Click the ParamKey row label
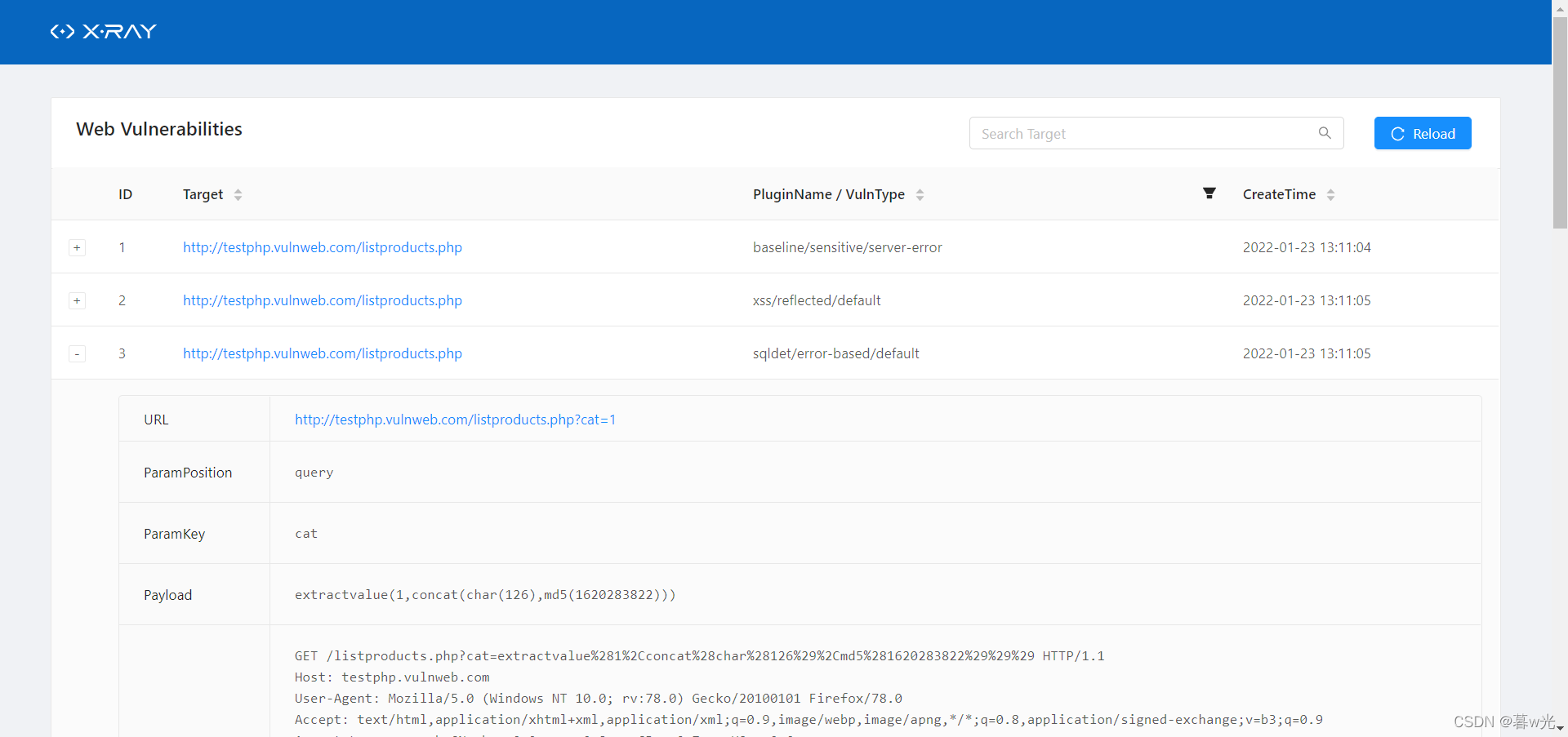1568x737 pixels. pyautogui.click(x=175, y=534)
